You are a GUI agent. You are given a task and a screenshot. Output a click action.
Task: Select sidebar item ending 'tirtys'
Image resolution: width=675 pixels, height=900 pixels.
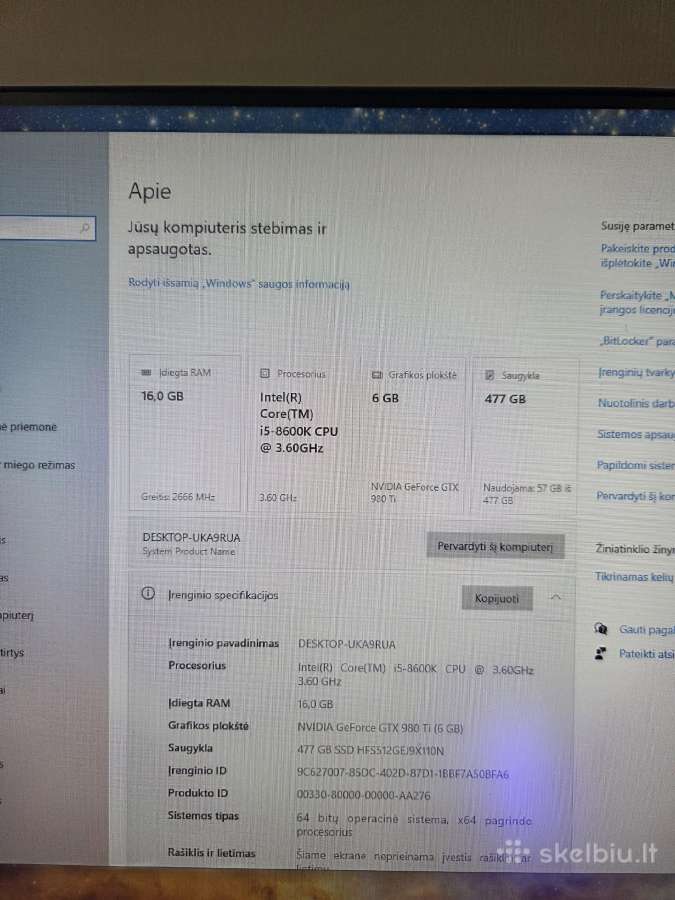12,653
